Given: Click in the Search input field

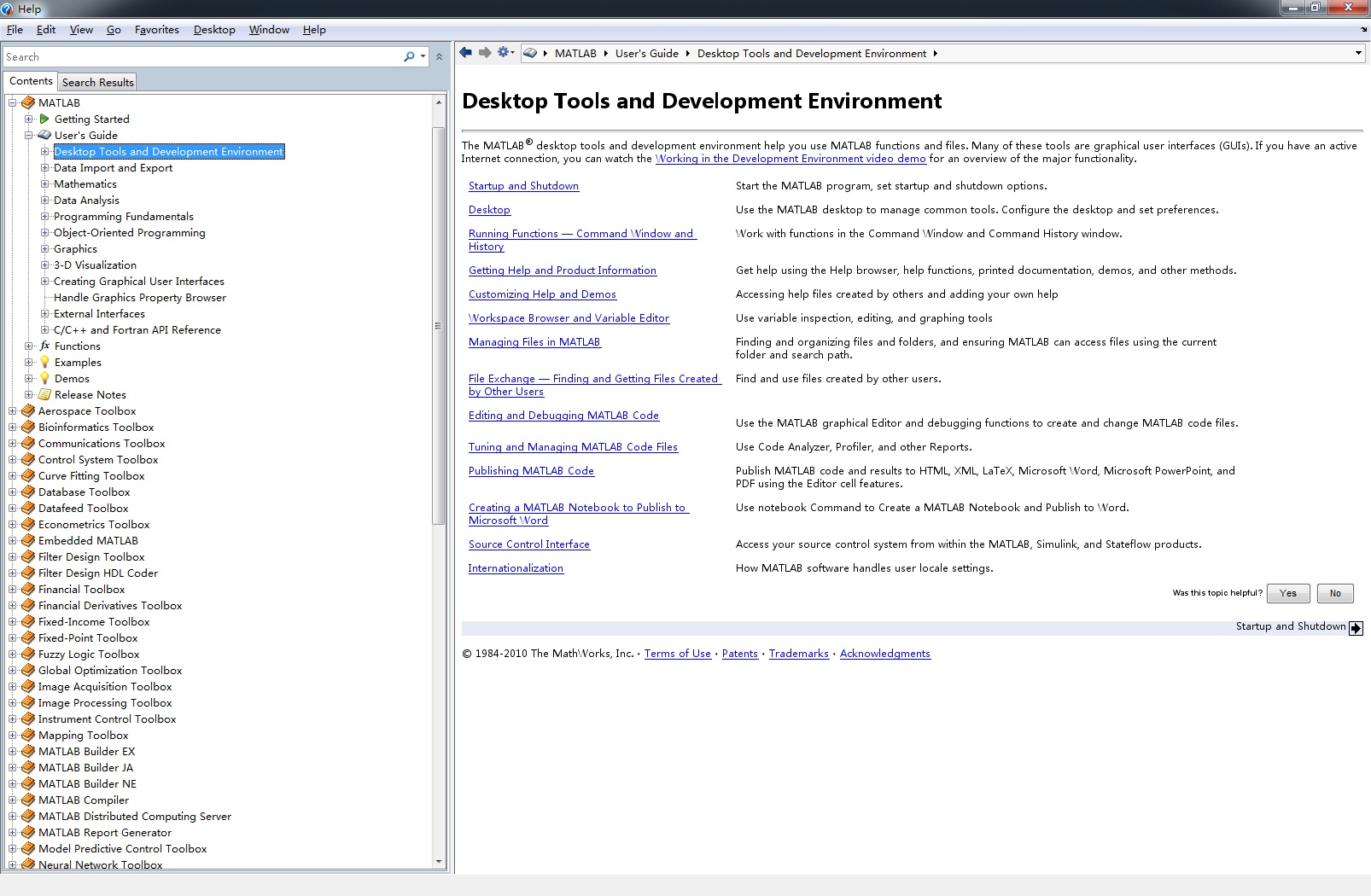Looking at the screenshot, I should coord(201,56).
